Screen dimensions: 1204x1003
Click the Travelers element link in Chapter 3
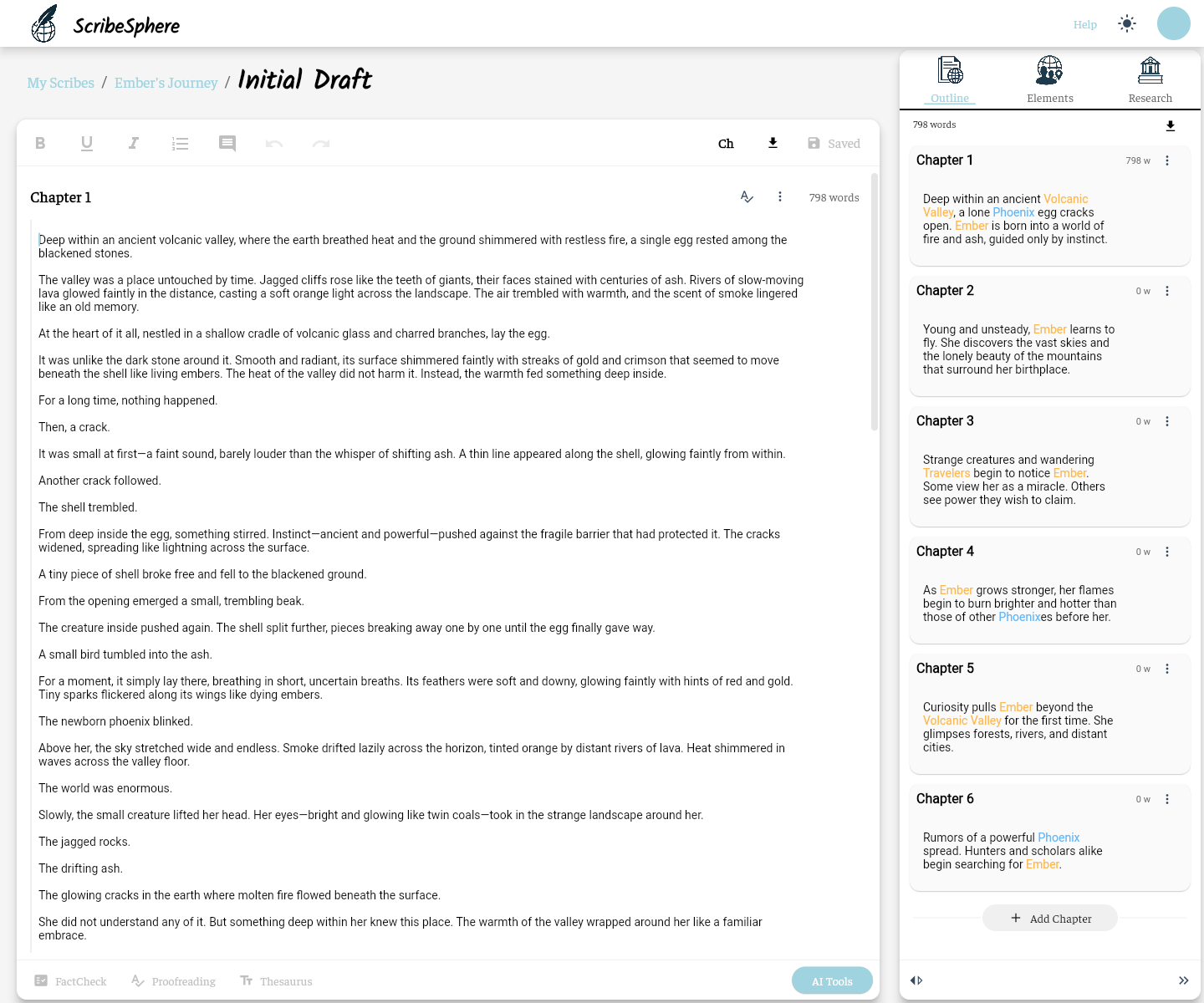[946, 473]
